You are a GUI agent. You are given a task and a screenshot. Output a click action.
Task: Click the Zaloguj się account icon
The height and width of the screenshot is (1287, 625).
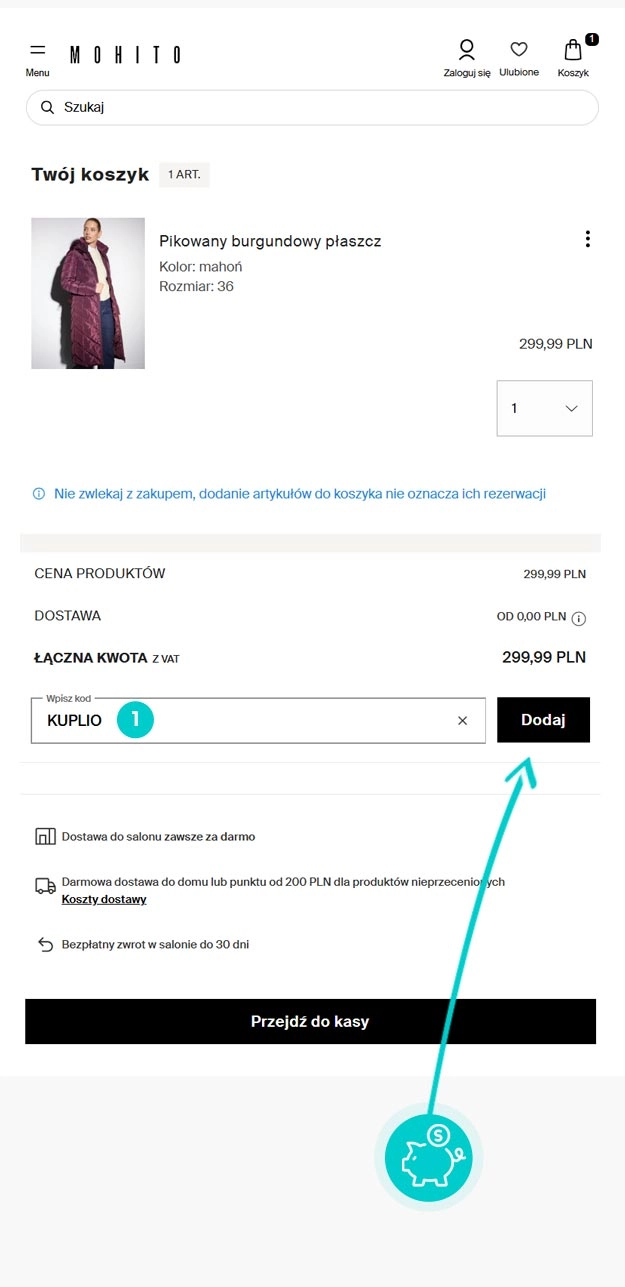pos(466,51)
